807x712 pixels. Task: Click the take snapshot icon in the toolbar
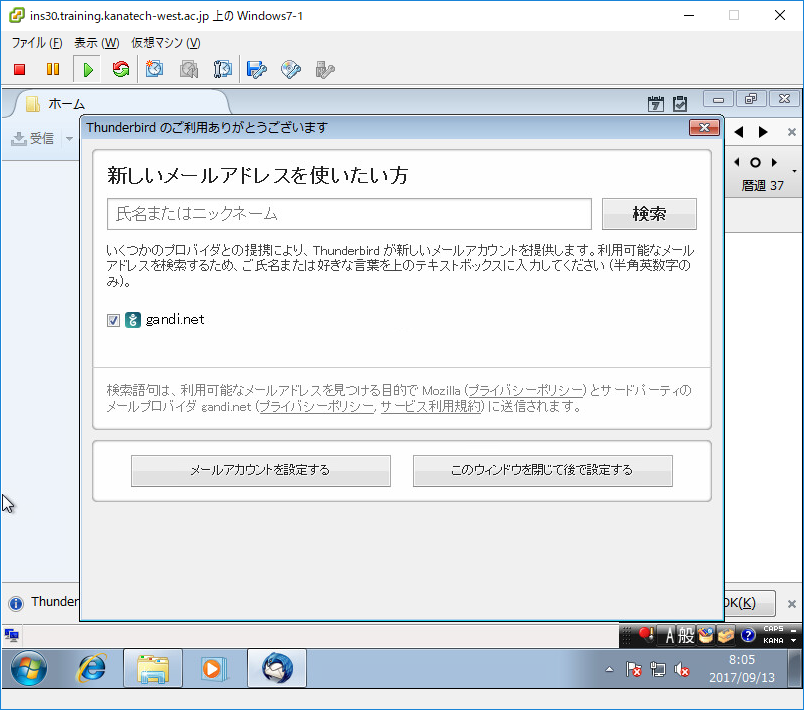(154, 70)
